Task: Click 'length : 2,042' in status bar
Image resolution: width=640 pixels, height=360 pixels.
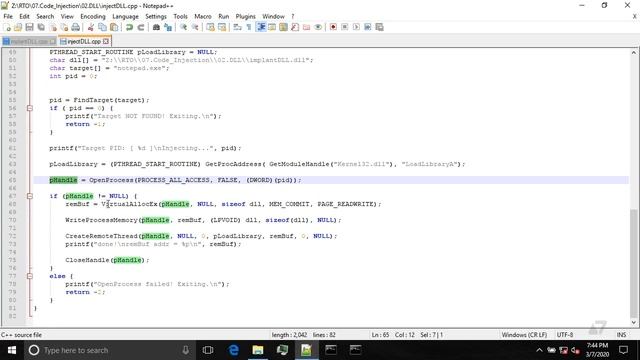Action: 289,335
